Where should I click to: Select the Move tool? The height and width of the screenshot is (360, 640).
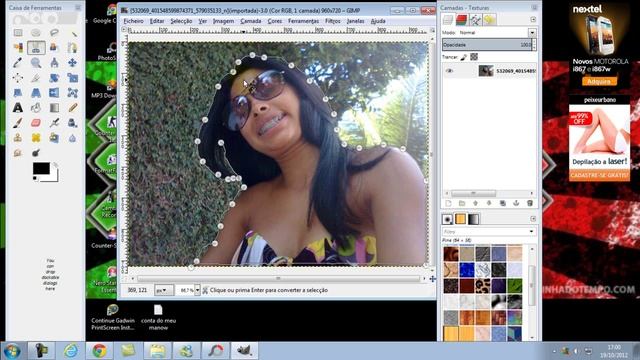[72, 62]
